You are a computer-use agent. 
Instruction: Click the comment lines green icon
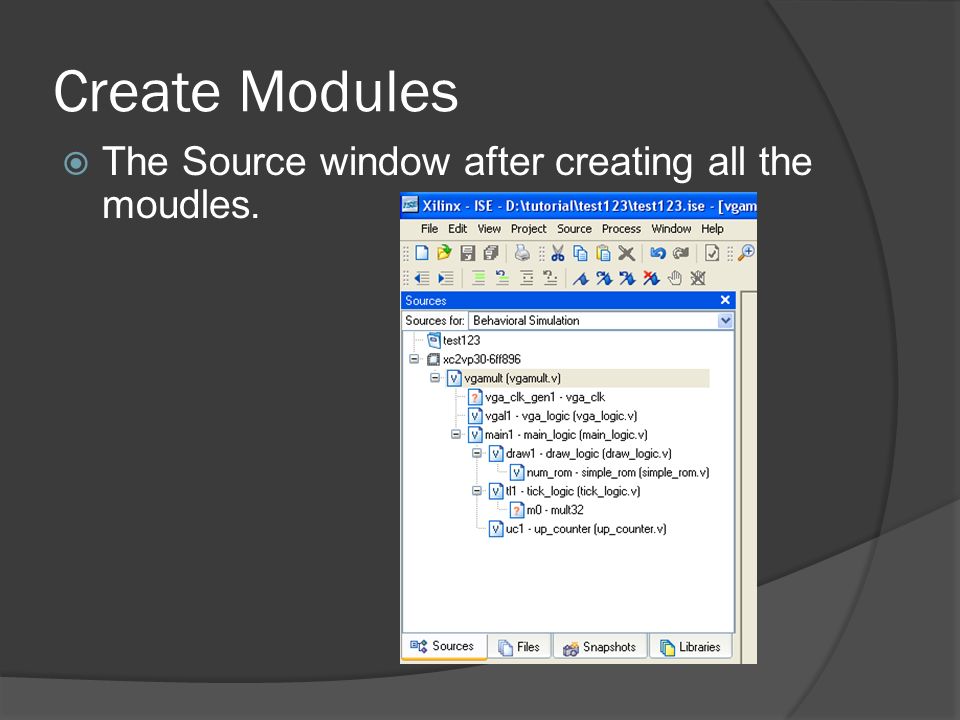click(479, 279)
